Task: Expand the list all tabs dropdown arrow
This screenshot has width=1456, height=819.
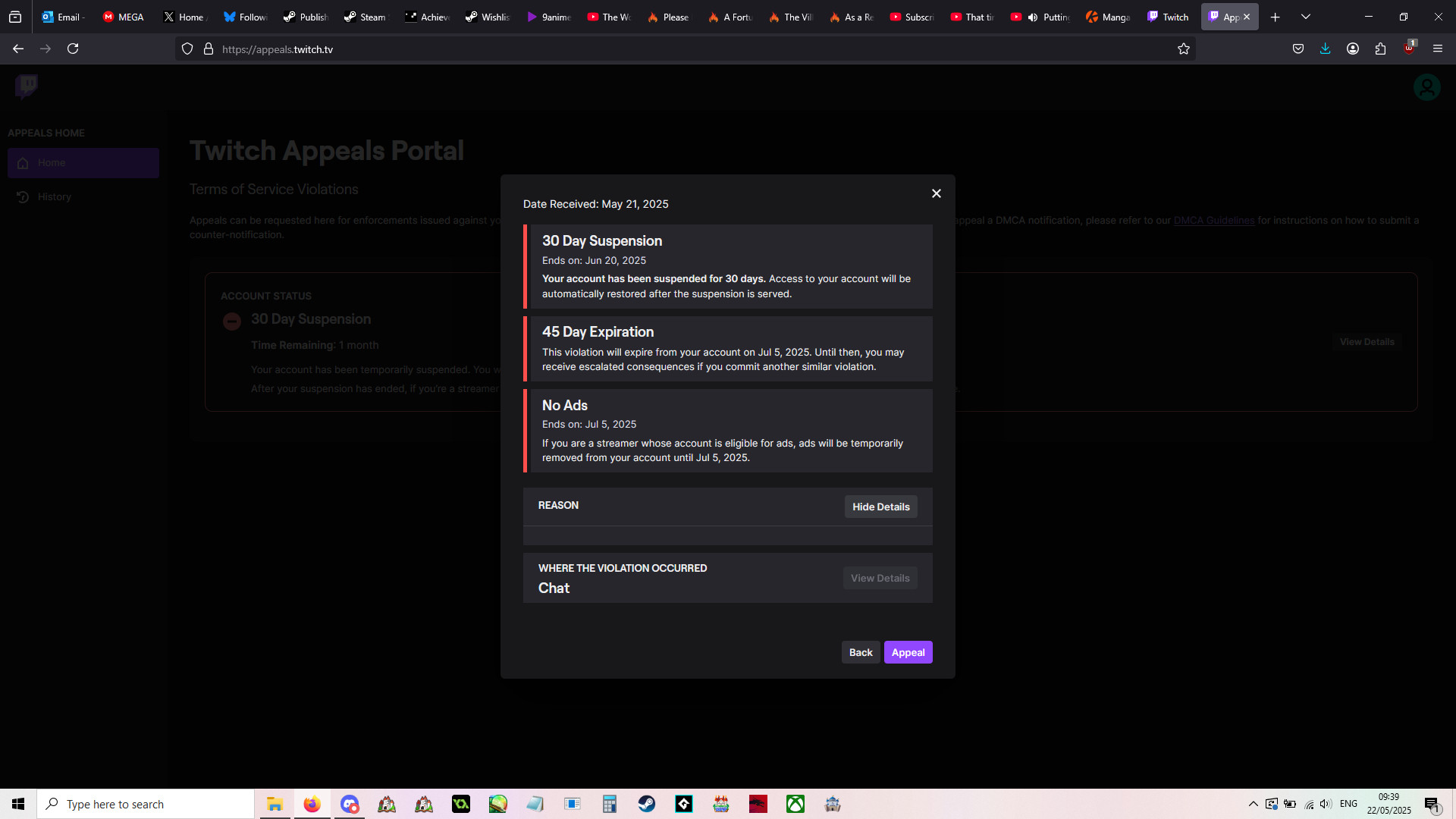Action: (1306, 17)
